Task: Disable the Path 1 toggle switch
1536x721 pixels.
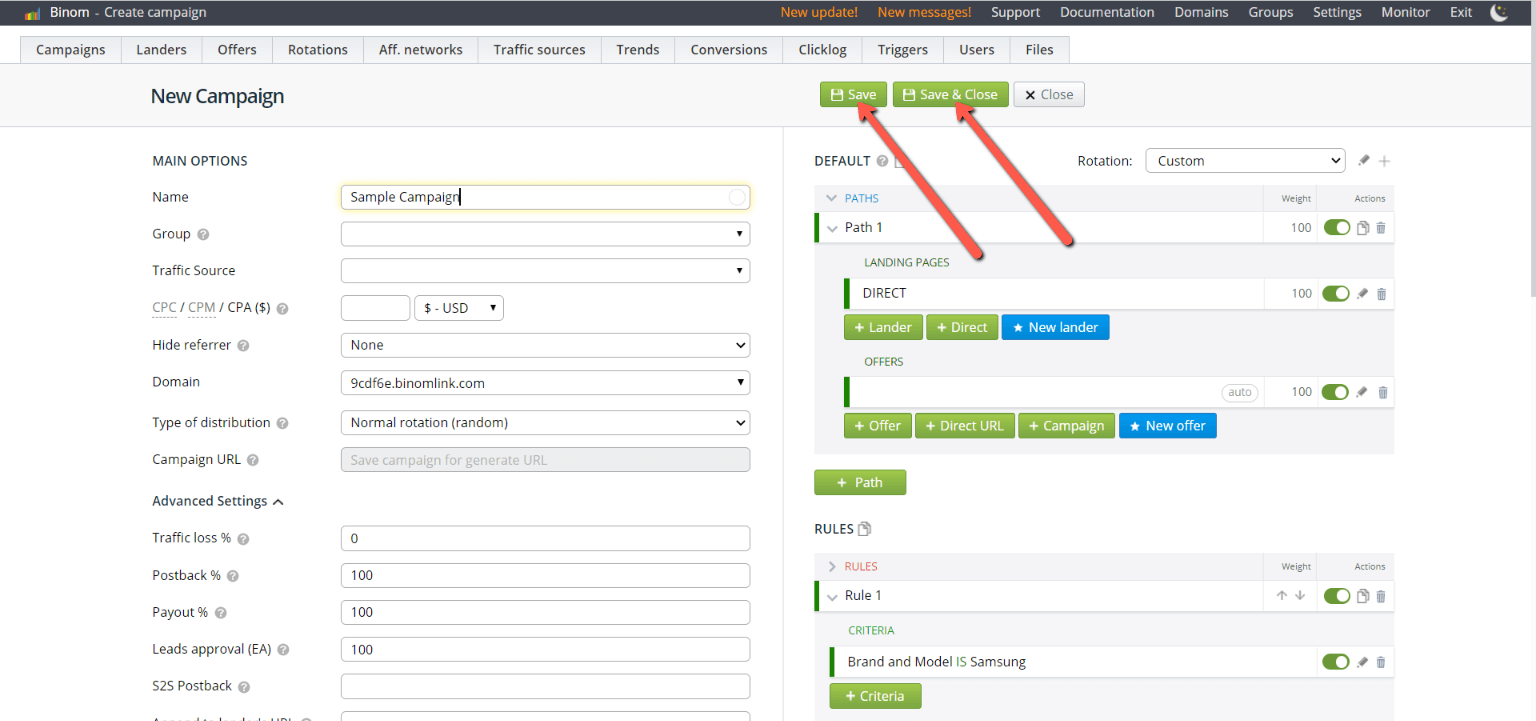Action: click(x=1336, y=228)
